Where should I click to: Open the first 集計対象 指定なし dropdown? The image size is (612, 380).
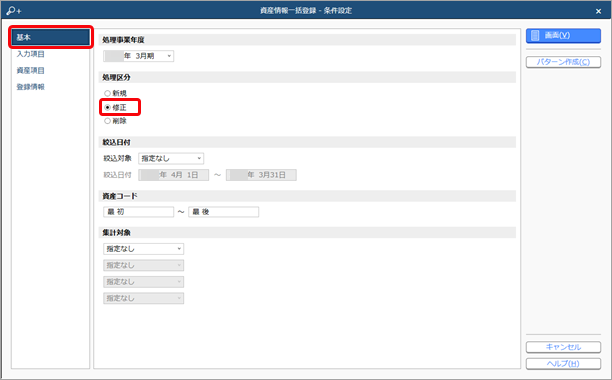(144, 249)
